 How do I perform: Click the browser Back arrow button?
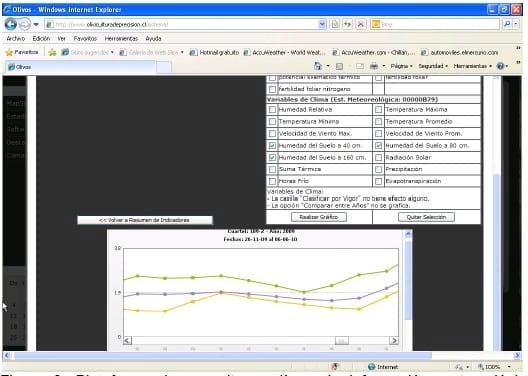coord(11,24)
